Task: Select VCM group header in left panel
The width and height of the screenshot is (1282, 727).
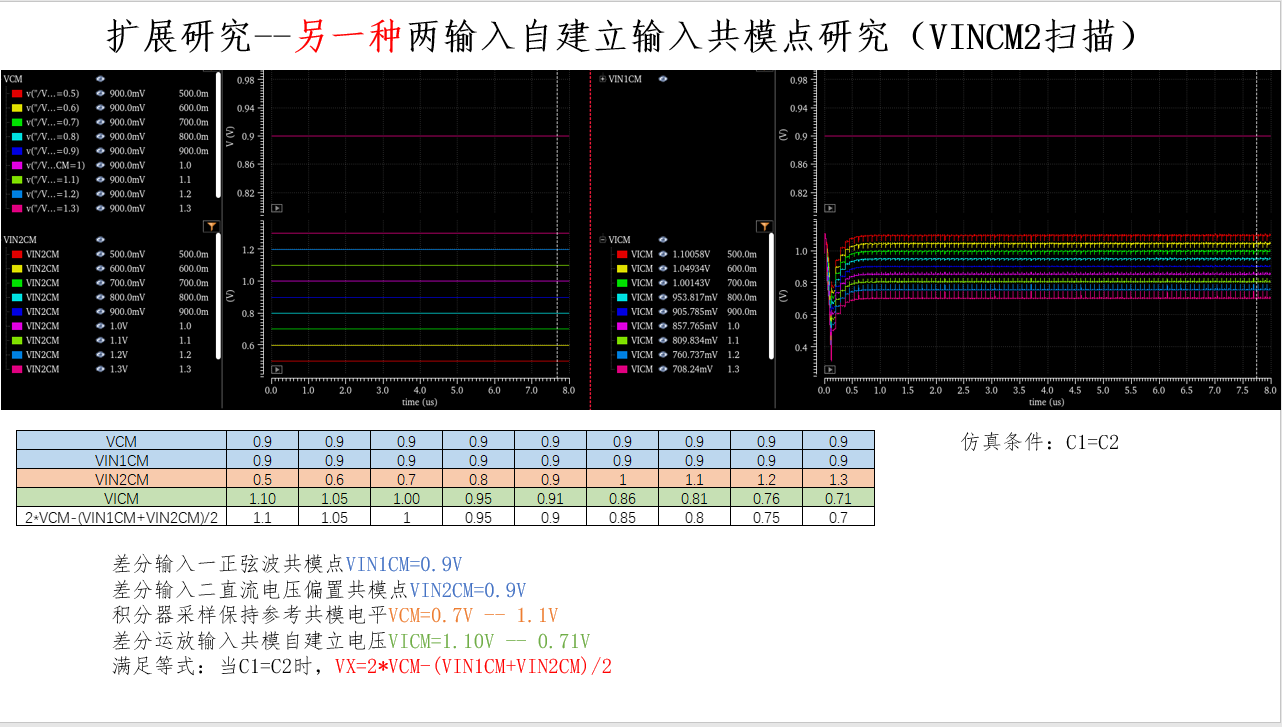Action: tap(13, 78)
